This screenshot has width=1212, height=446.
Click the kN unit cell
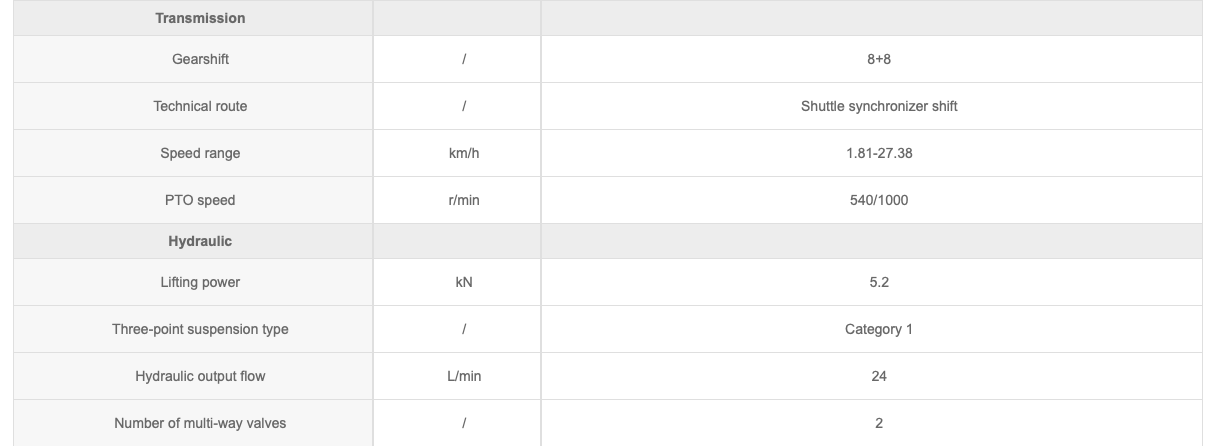tap(464, 282)
